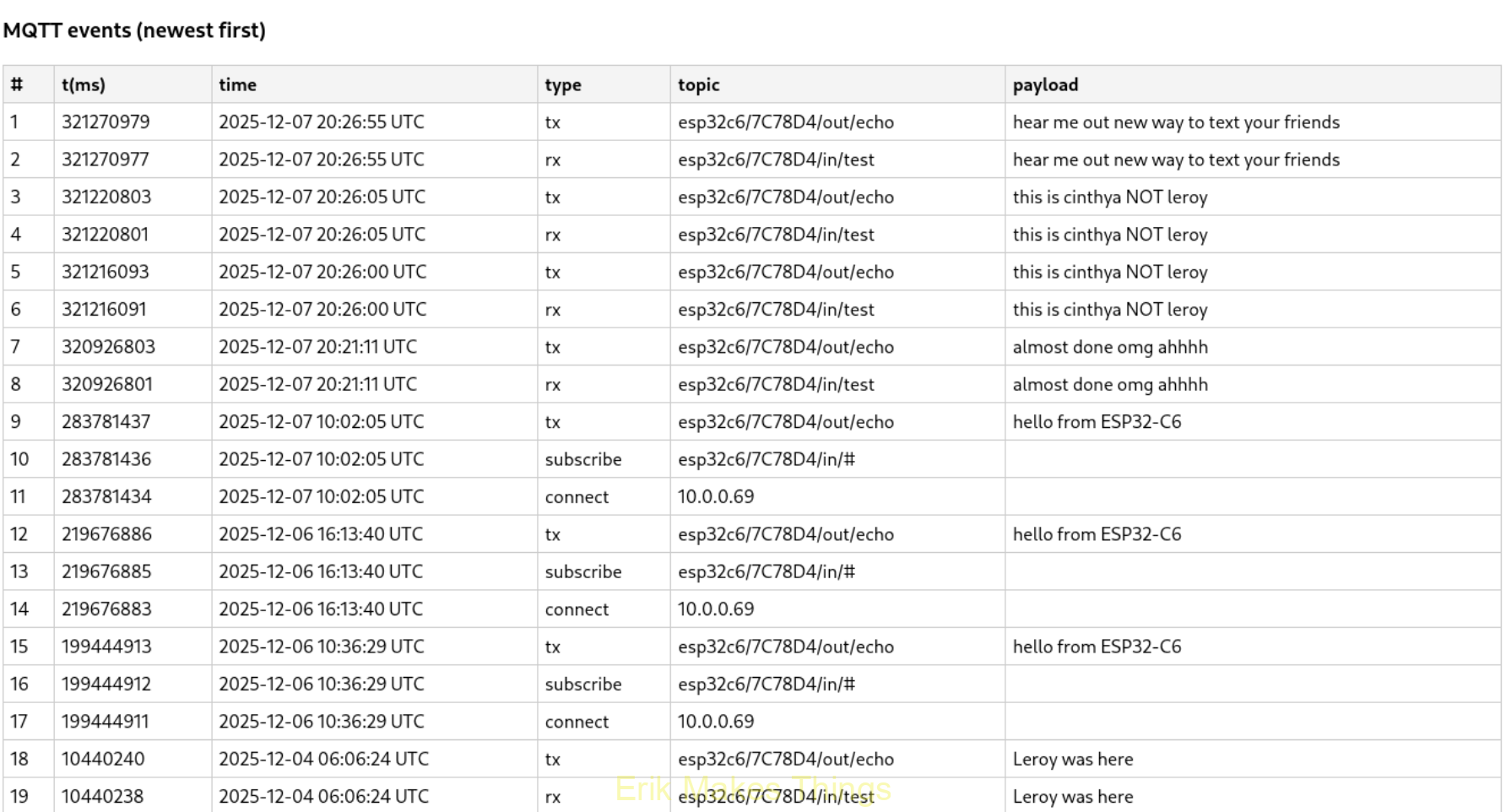Viewport: 1506px width, 812px height.
Task: Click the "MQTT events (newest first)" heading
Action: tap(134, 30)
